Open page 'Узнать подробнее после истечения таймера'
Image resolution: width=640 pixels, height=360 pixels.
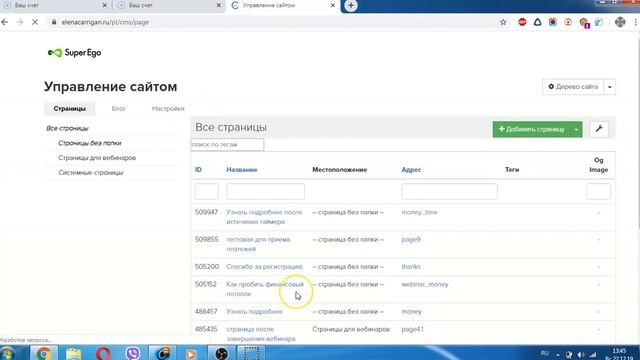[264, 217]
